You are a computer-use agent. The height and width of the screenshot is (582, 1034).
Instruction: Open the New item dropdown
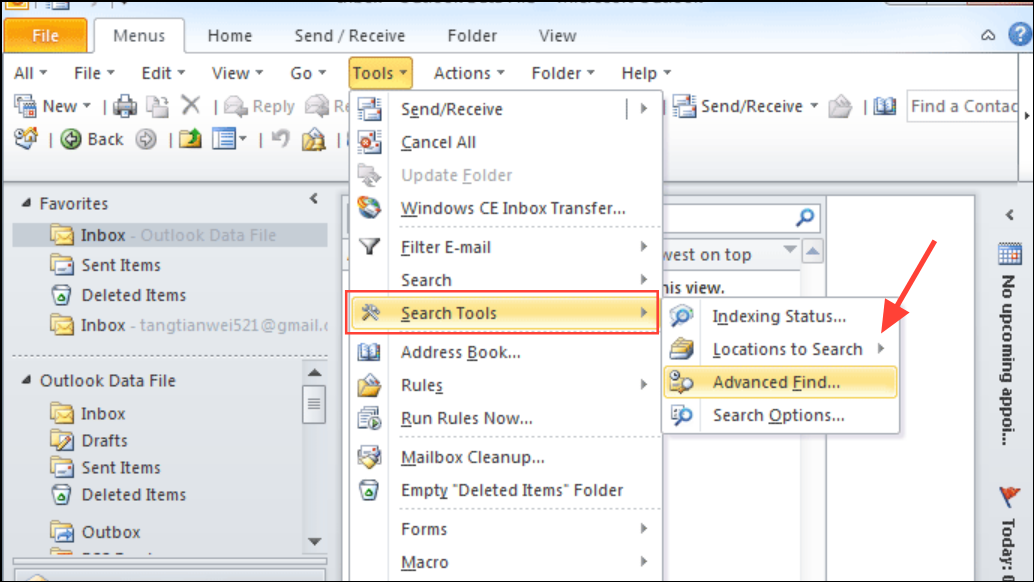click(53, 106)
